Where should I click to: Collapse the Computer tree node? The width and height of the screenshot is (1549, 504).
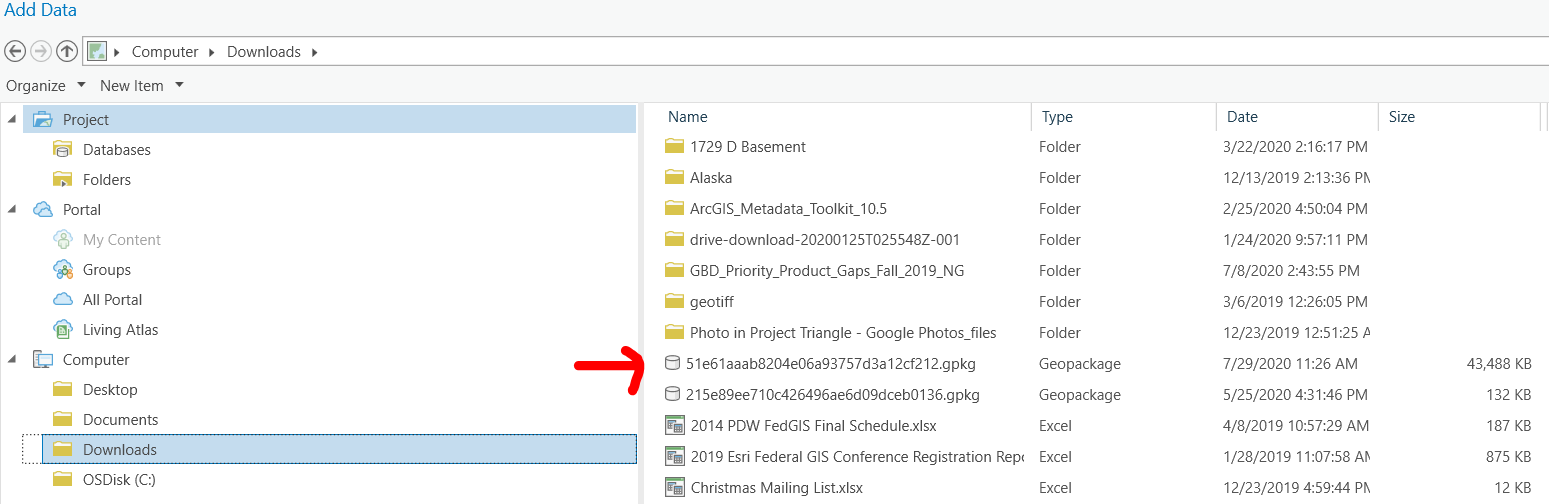tap(12, 359)
